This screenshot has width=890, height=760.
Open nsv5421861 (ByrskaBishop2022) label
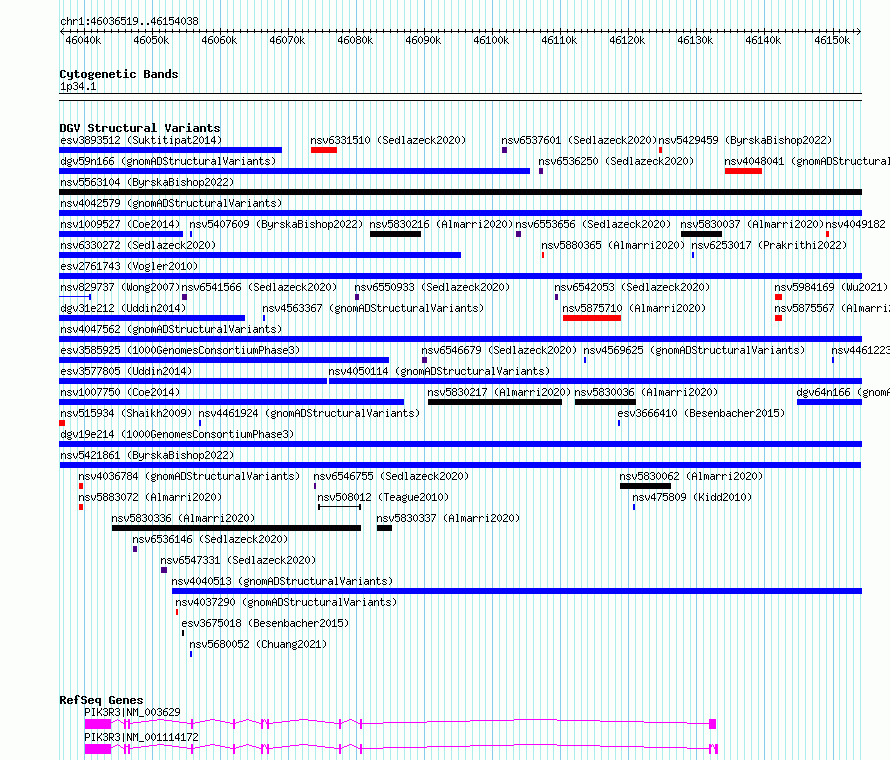(x=147, y=455)
